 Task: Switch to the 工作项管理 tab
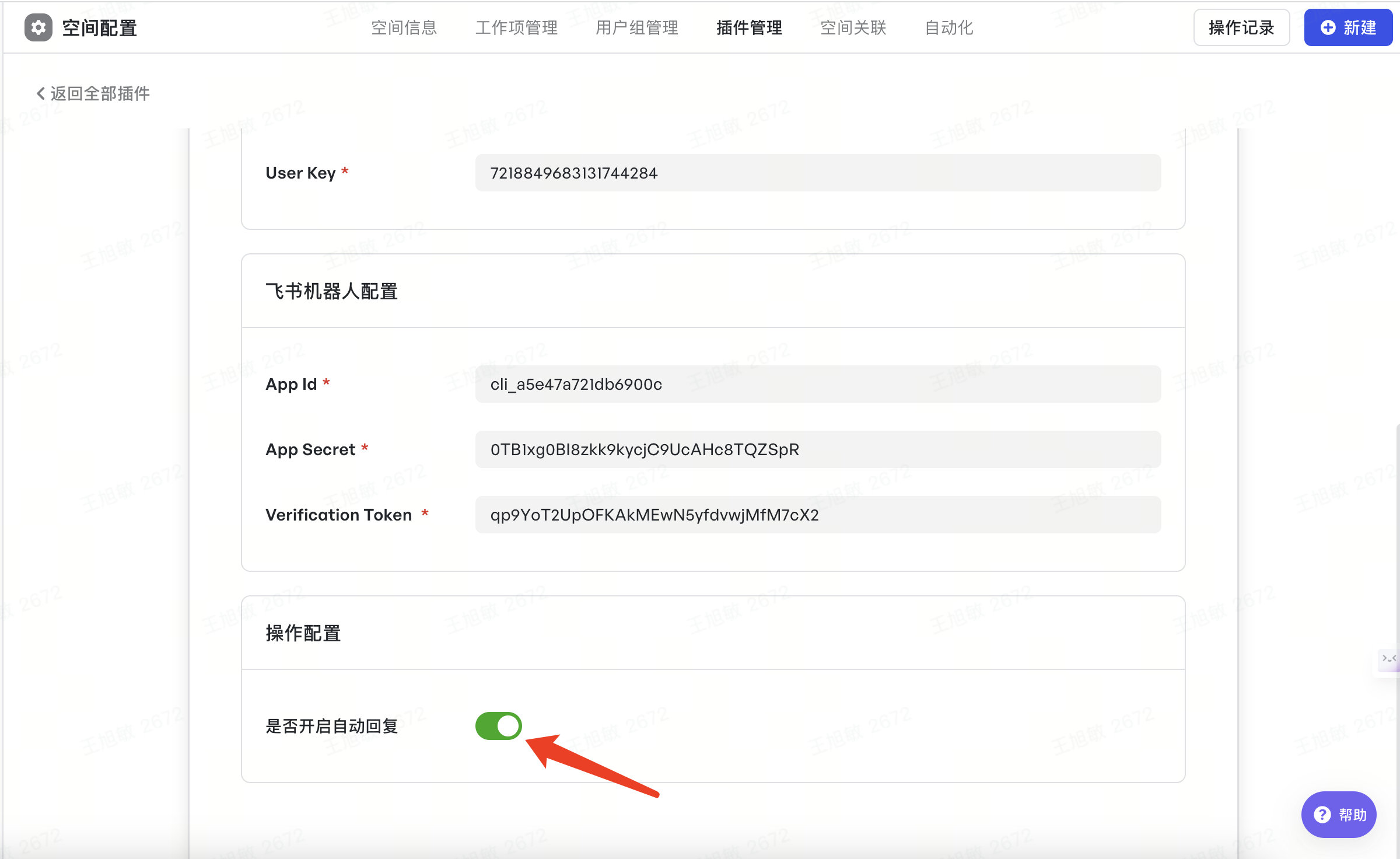516,27
